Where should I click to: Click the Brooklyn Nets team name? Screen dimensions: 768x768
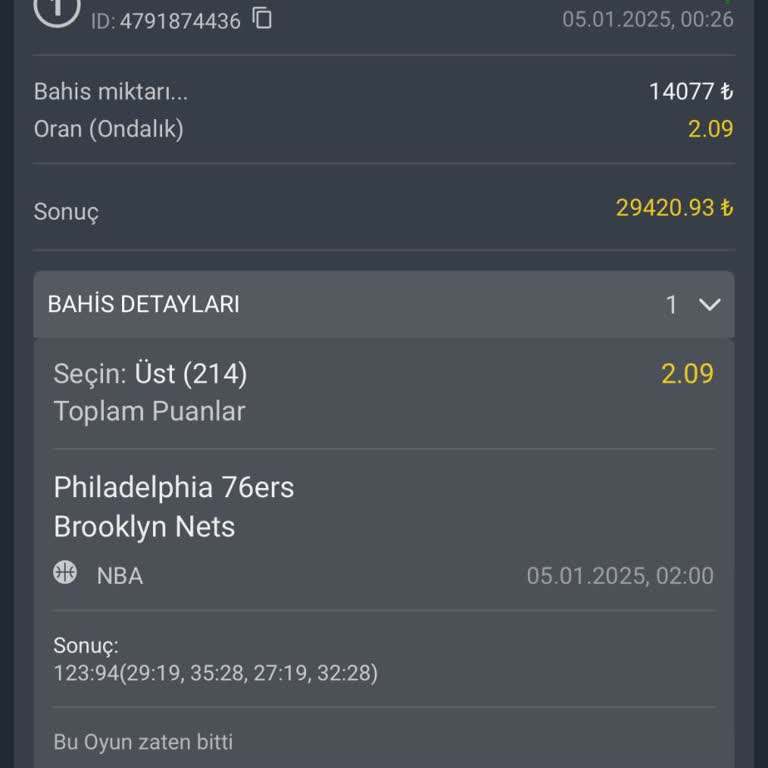[144, 527]
